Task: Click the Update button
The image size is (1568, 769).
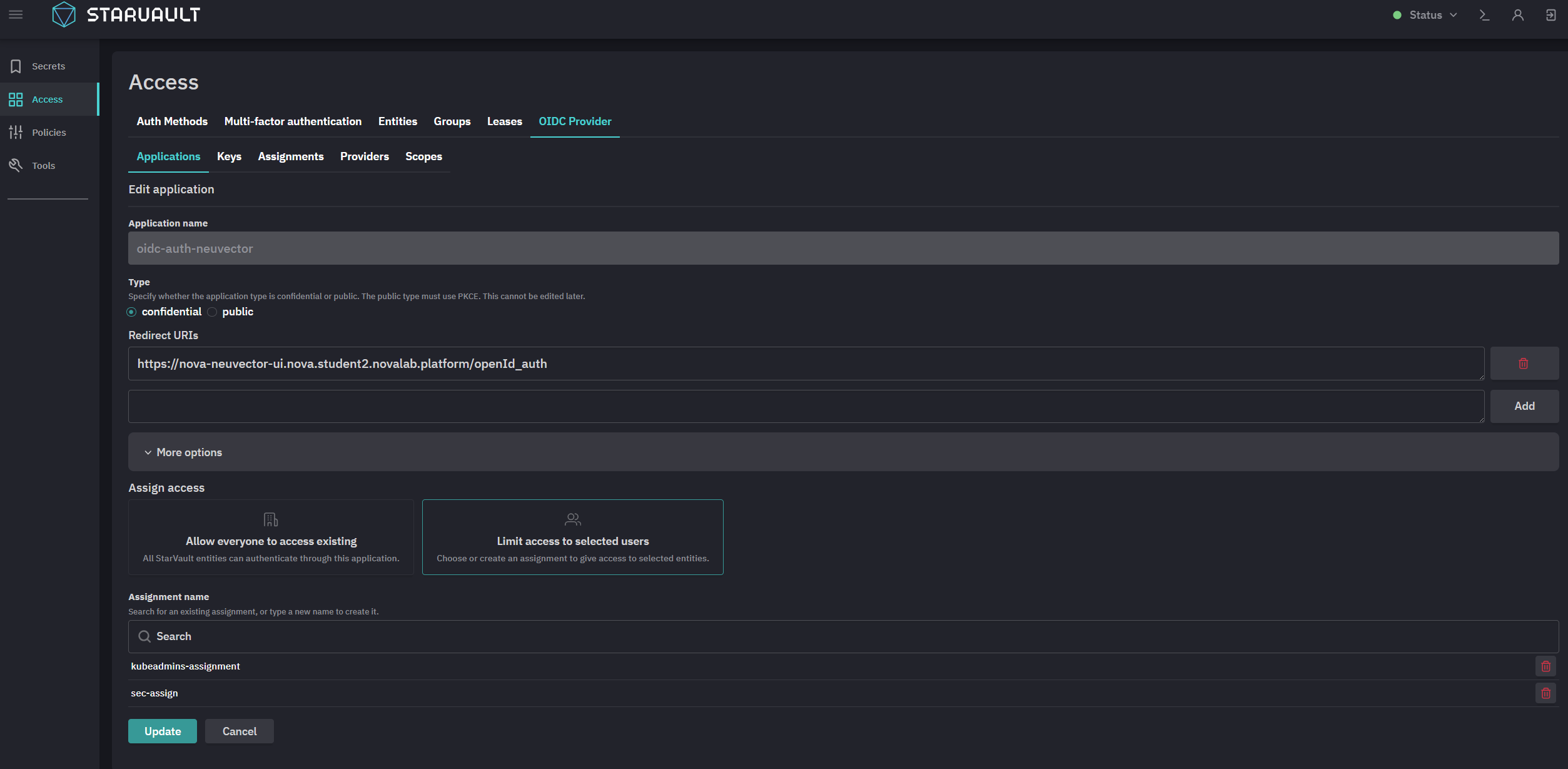Action: coord(163,731)
